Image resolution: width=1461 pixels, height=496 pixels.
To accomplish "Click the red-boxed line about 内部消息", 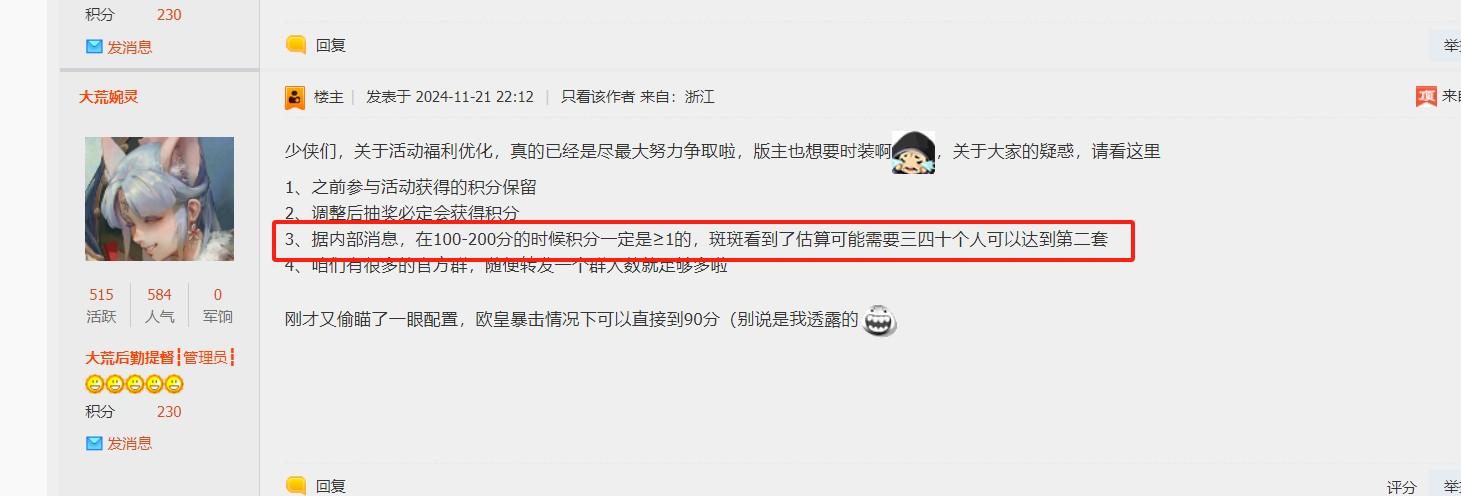I will point(703,240).
